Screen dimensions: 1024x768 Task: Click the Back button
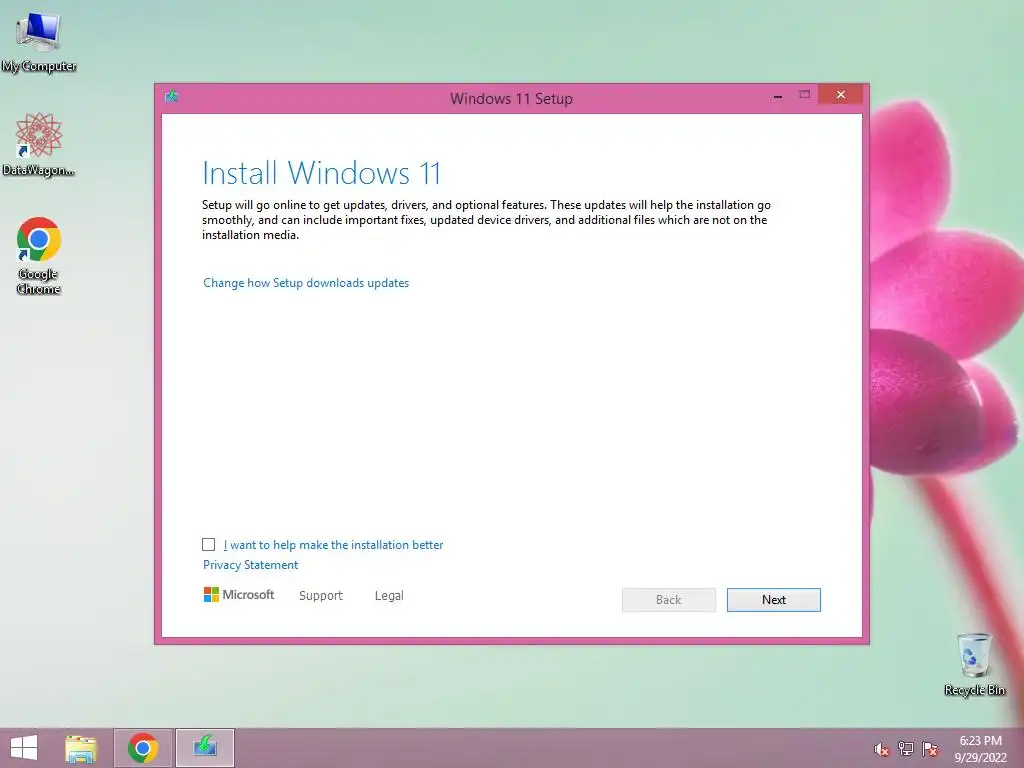coord(669,600)
